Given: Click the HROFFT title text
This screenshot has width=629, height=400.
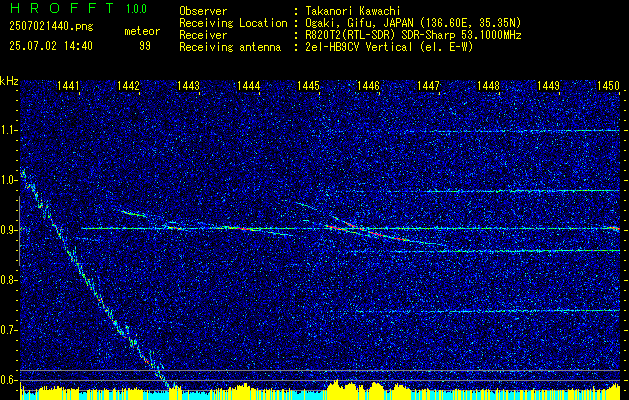Looking at the screenshot, I should click(x=62, y=8).
